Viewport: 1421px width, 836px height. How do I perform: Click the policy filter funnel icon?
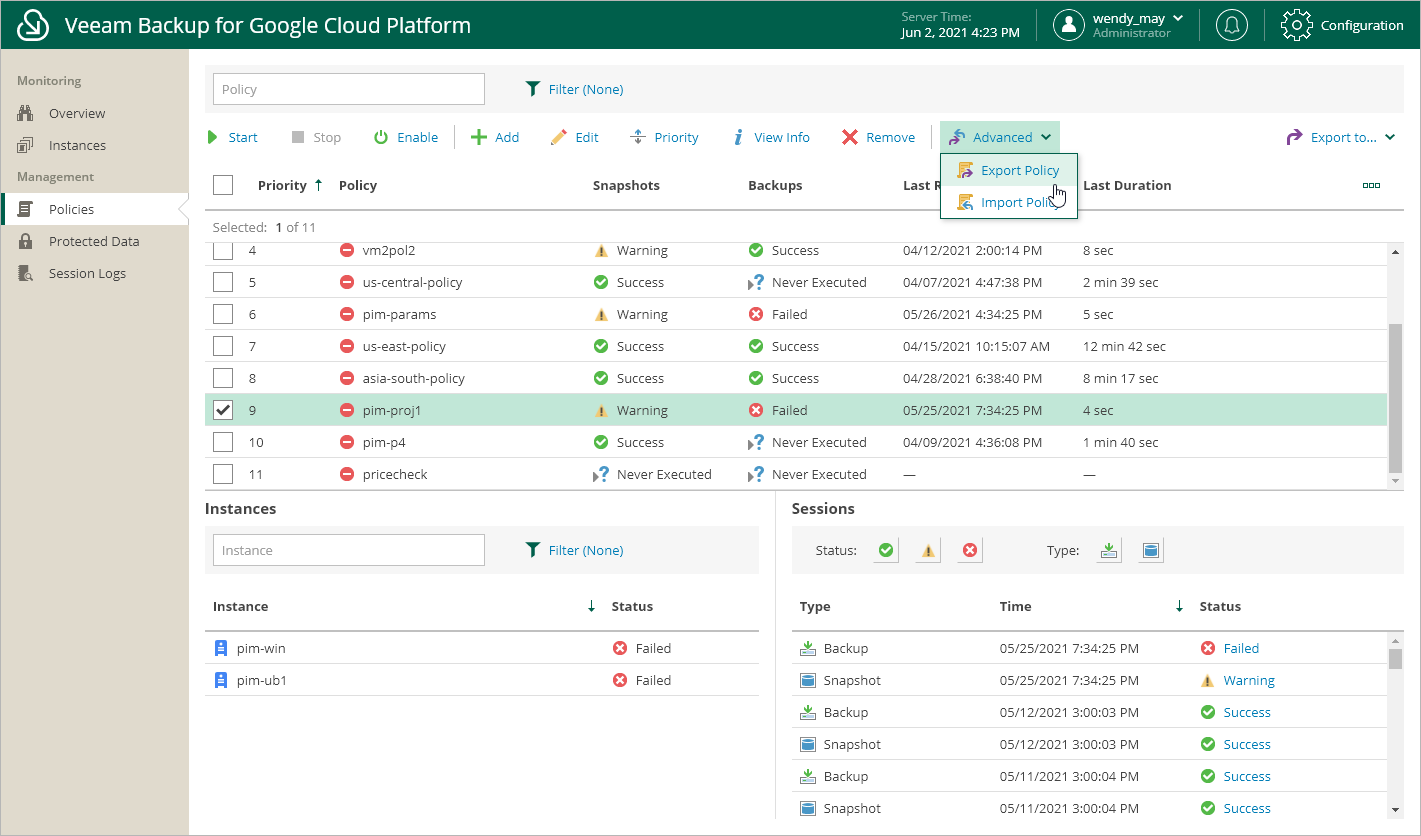coord(533,89)
